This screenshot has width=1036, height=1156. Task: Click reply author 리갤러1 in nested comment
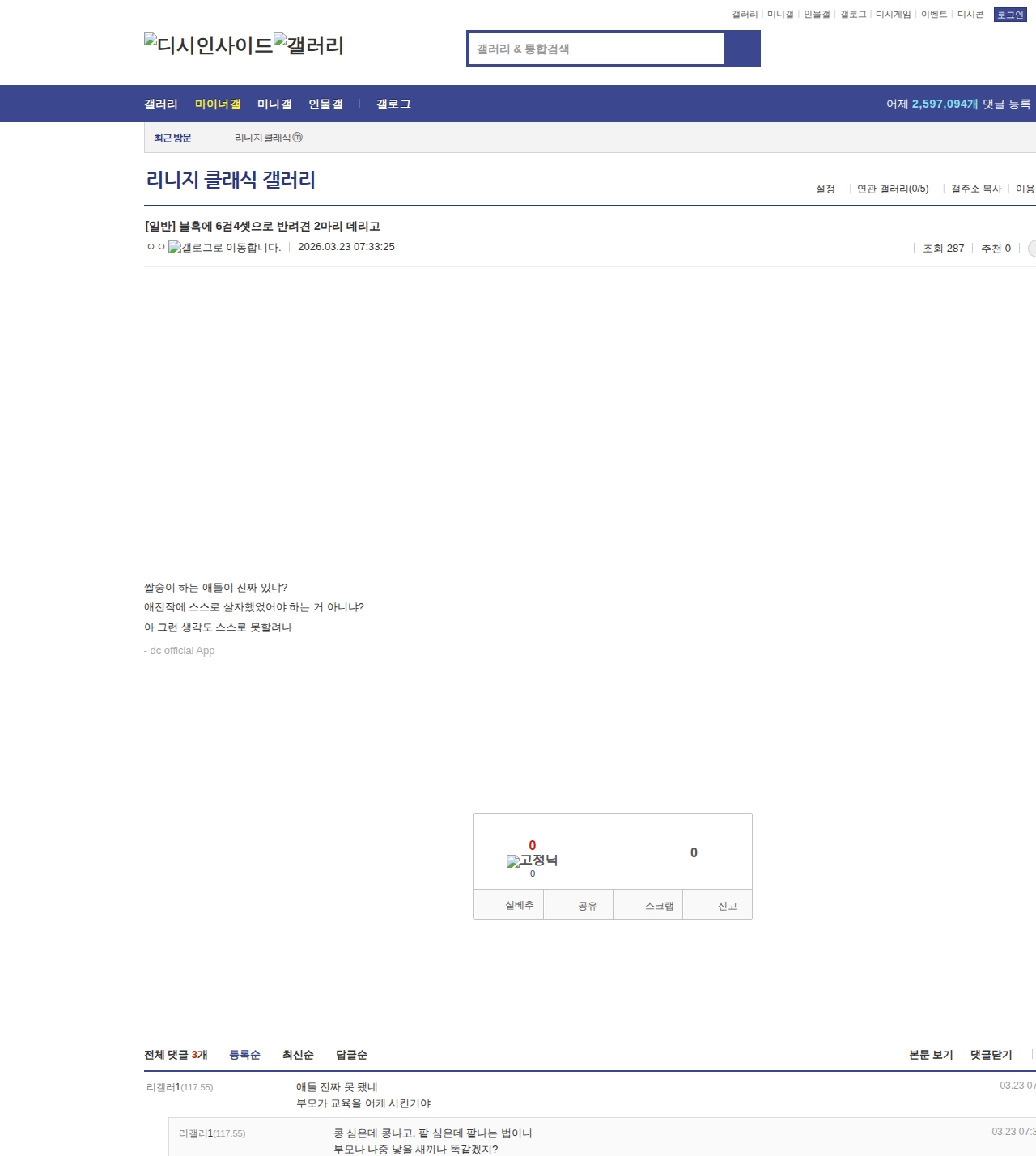212,1133
